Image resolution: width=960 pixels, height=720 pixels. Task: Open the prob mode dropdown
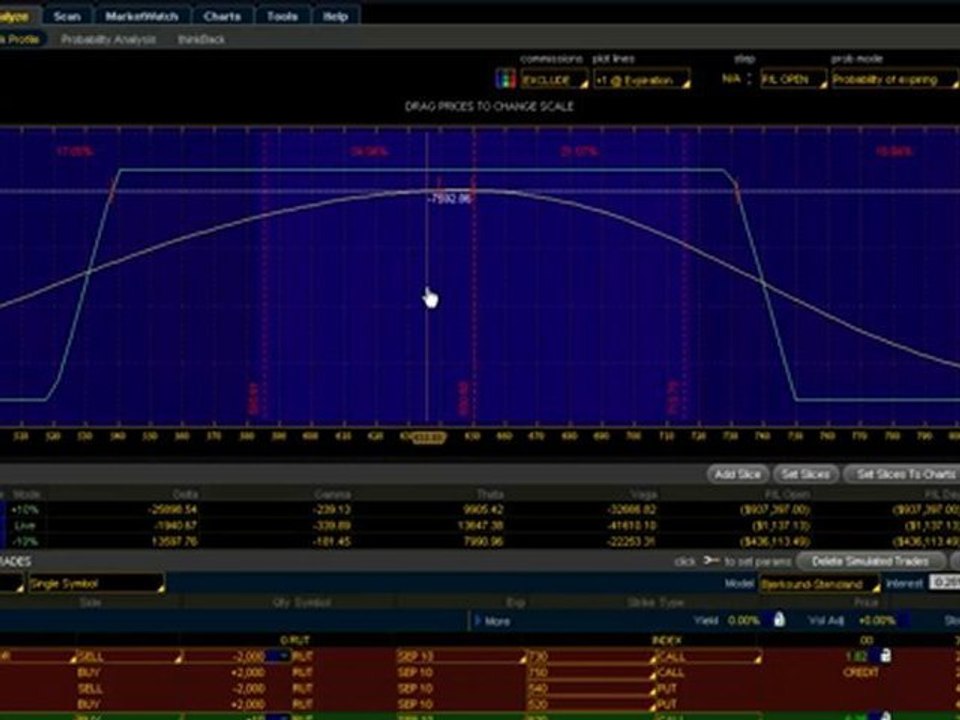[x=895, y=80]
